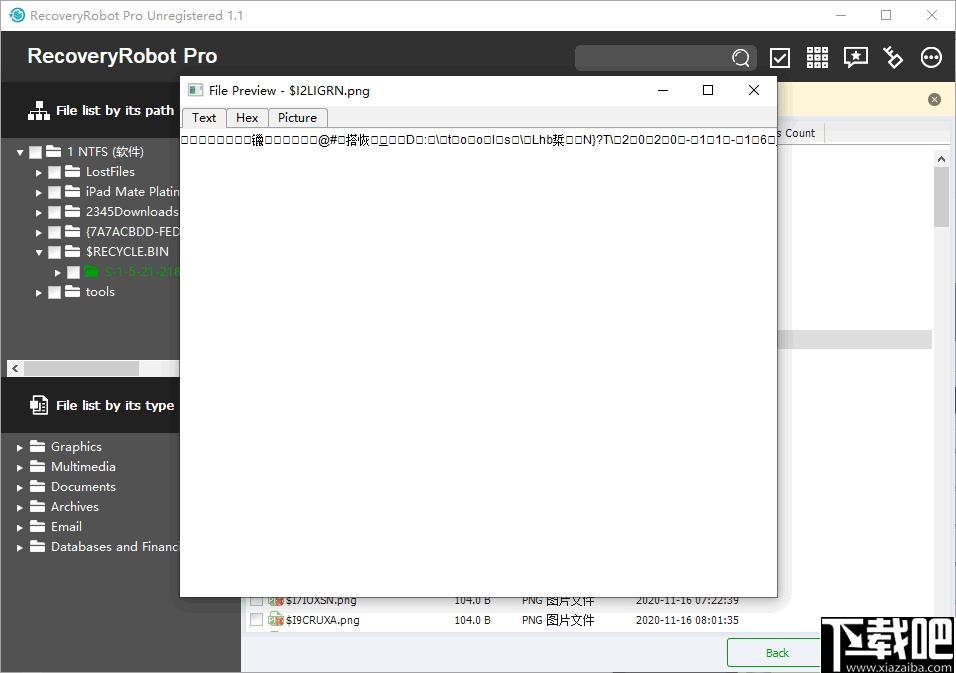The width and height of the screenshot is (956, 673).
Task: Check the $I9CRUXA.png file checkbox
Action: [x=257, y=619]
